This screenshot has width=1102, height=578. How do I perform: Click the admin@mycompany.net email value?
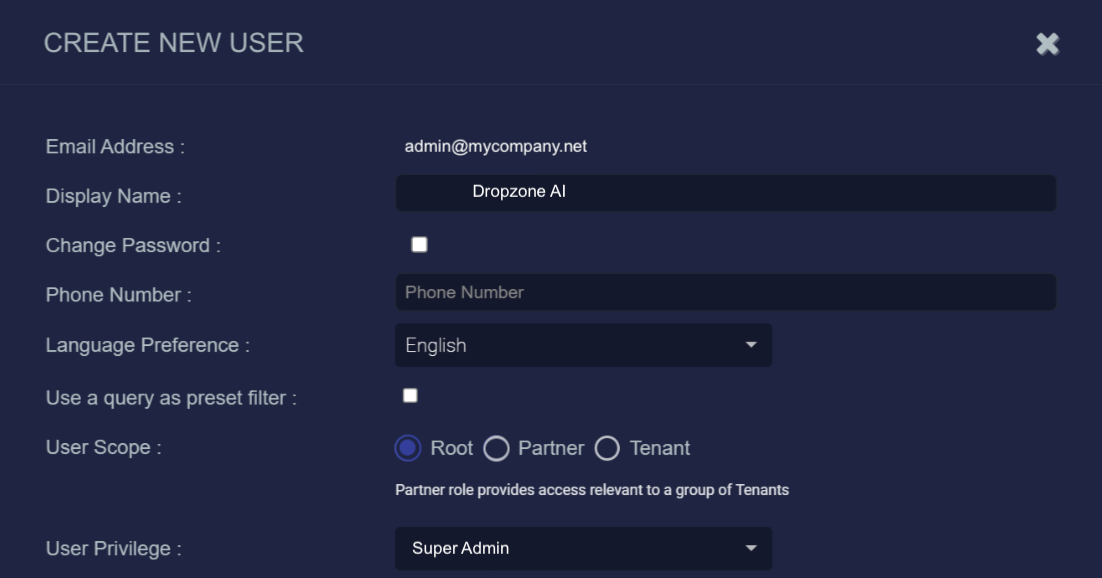(x=495, y=146)
